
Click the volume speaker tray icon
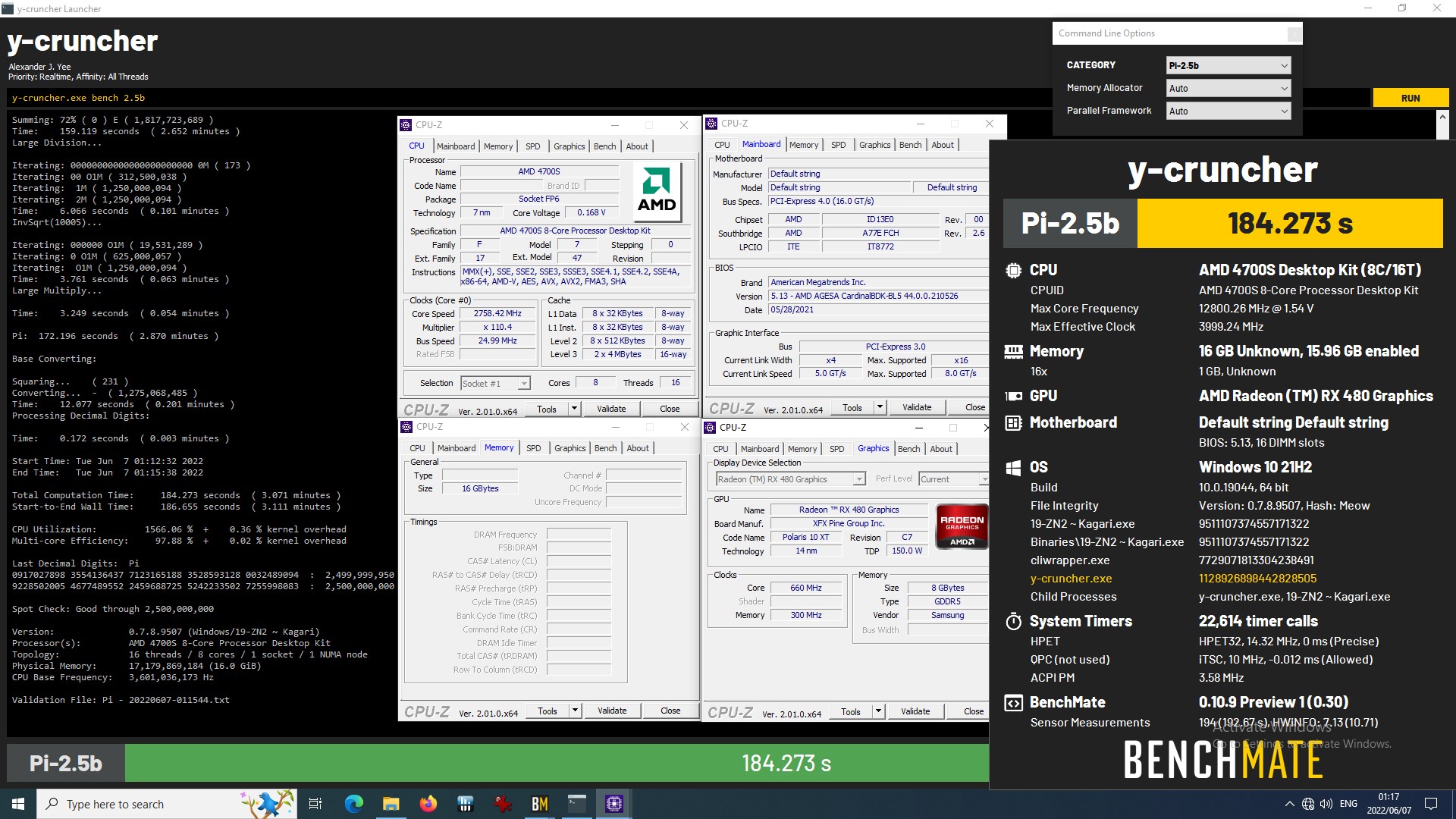(x=1326, y=804)
